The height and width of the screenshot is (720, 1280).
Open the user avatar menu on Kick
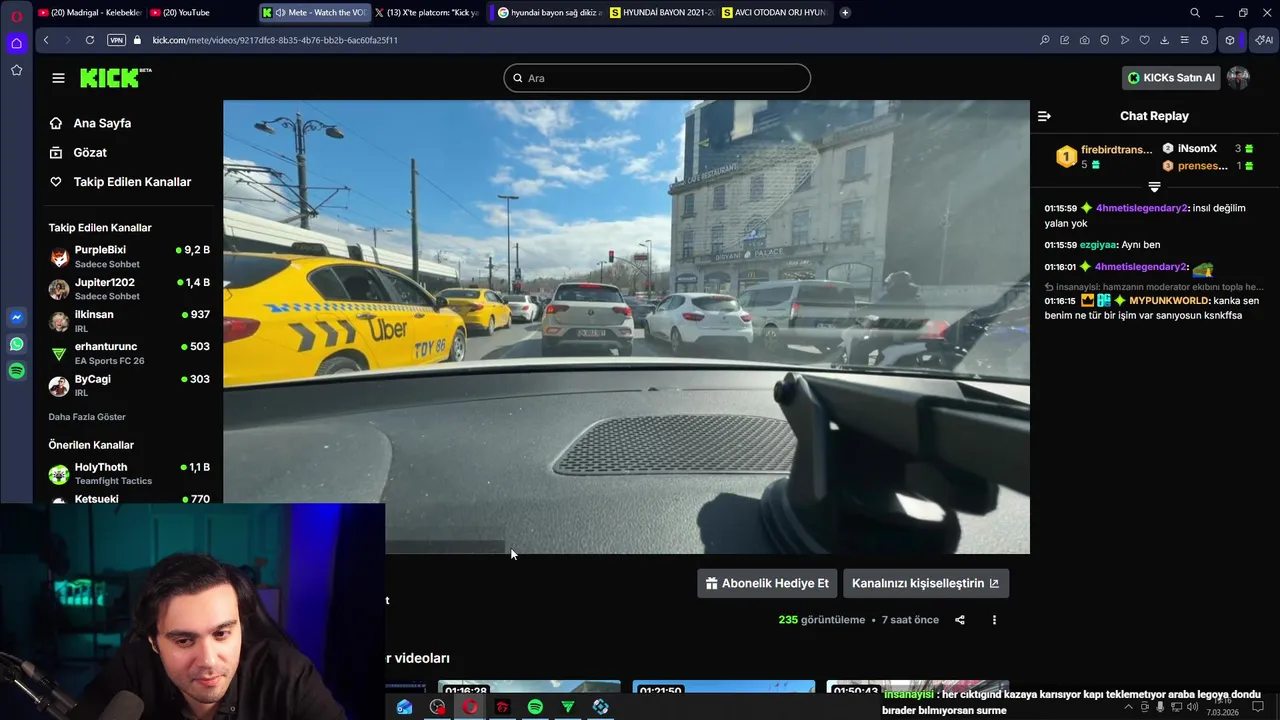[1238, 78]
